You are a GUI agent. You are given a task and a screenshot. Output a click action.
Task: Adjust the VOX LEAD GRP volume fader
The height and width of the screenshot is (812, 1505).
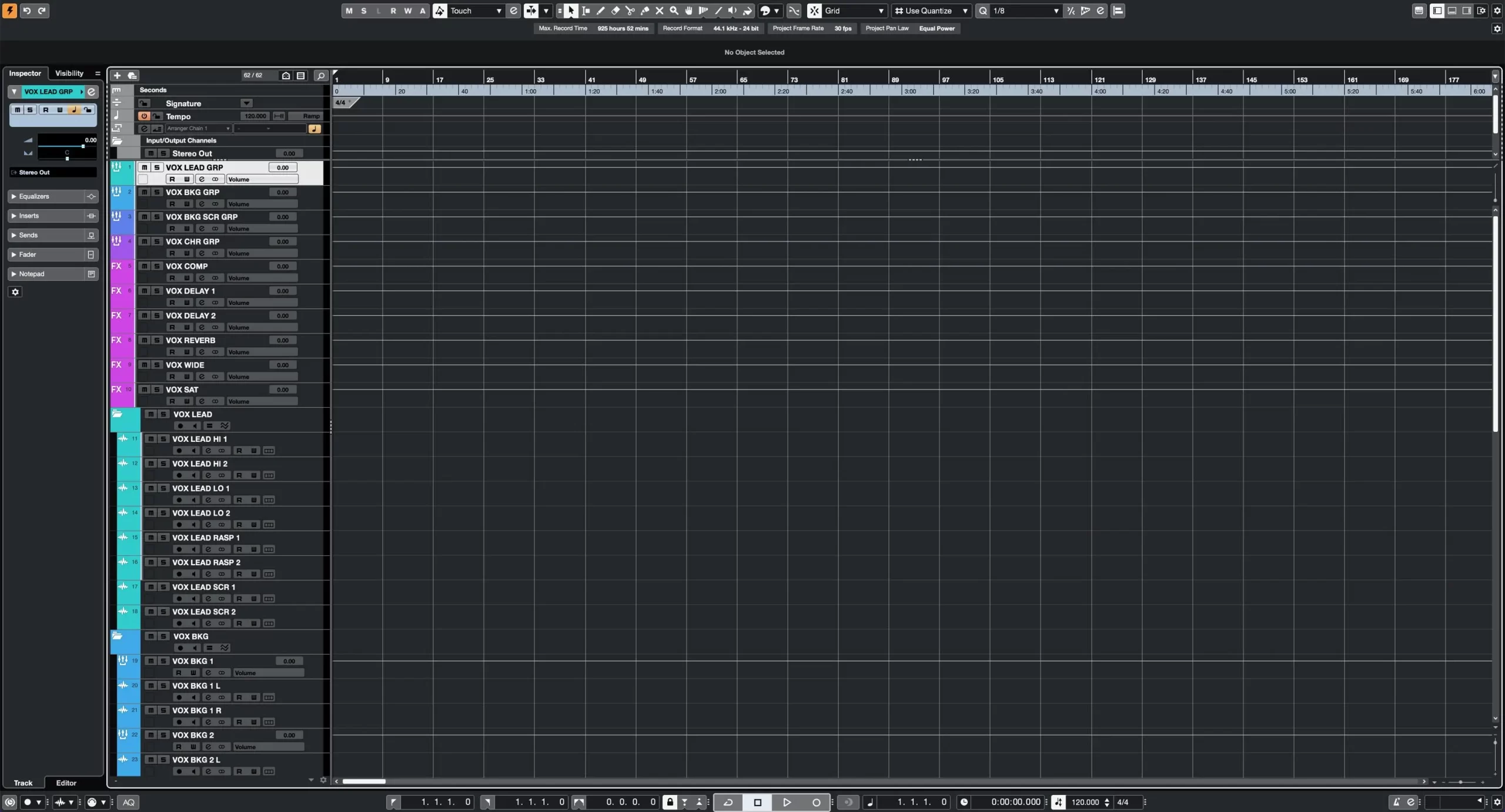83,146
